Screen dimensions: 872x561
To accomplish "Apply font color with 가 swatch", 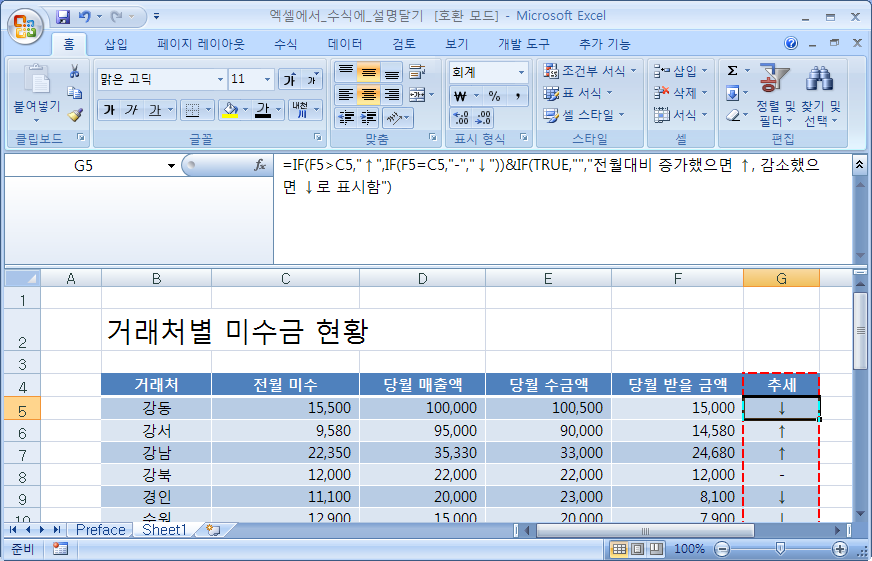I will [x=263, y=110].
